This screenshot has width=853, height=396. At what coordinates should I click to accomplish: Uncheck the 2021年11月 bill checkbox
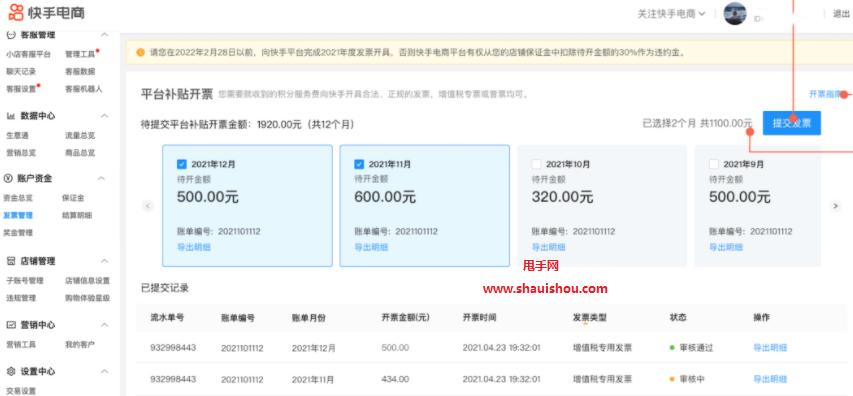coord(359,164)
